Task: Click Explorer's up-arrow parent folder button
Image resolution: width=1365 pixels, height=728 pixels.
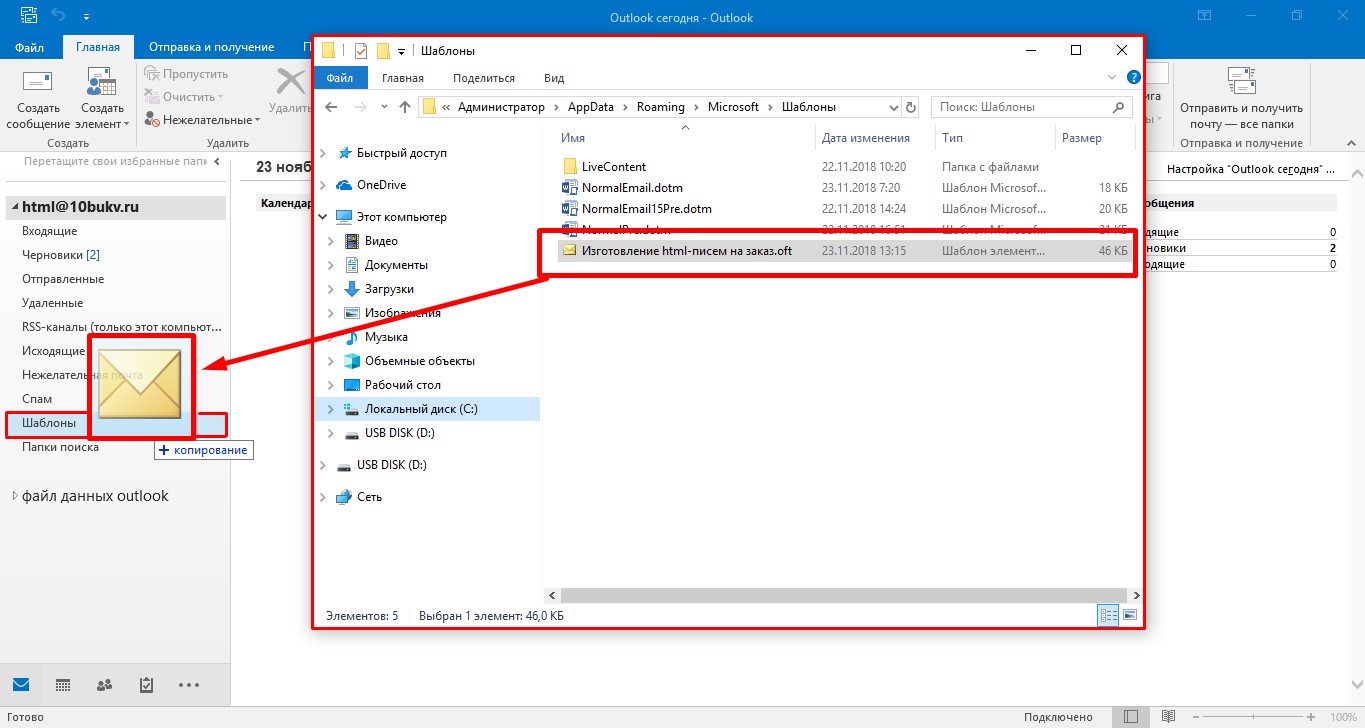Action: [x=404, y=107]
